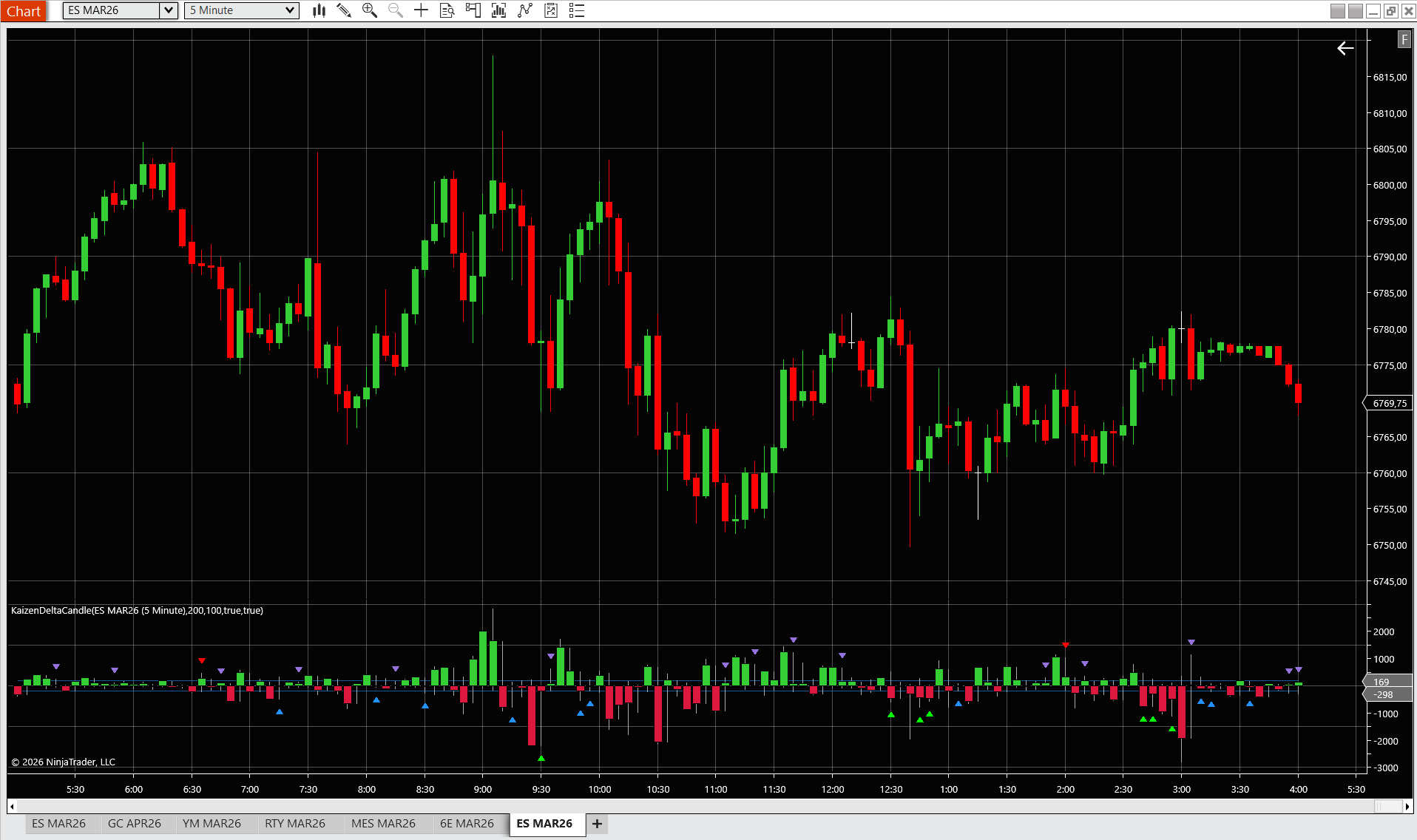The image size is (1417, 840).
Task: Click the zoom out magnifier icon
Action: pos(396,10)
